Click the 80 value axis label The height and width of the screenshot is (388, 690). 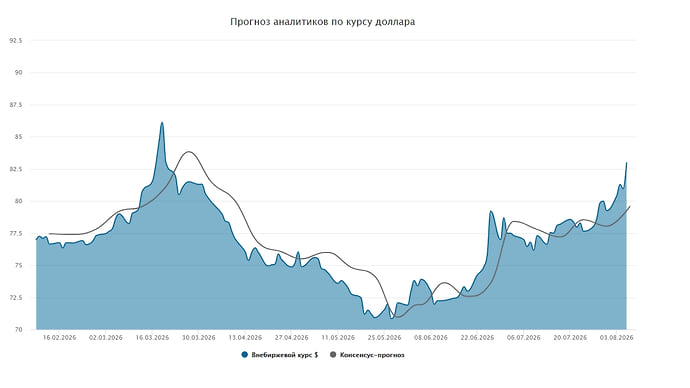point(19,201)
